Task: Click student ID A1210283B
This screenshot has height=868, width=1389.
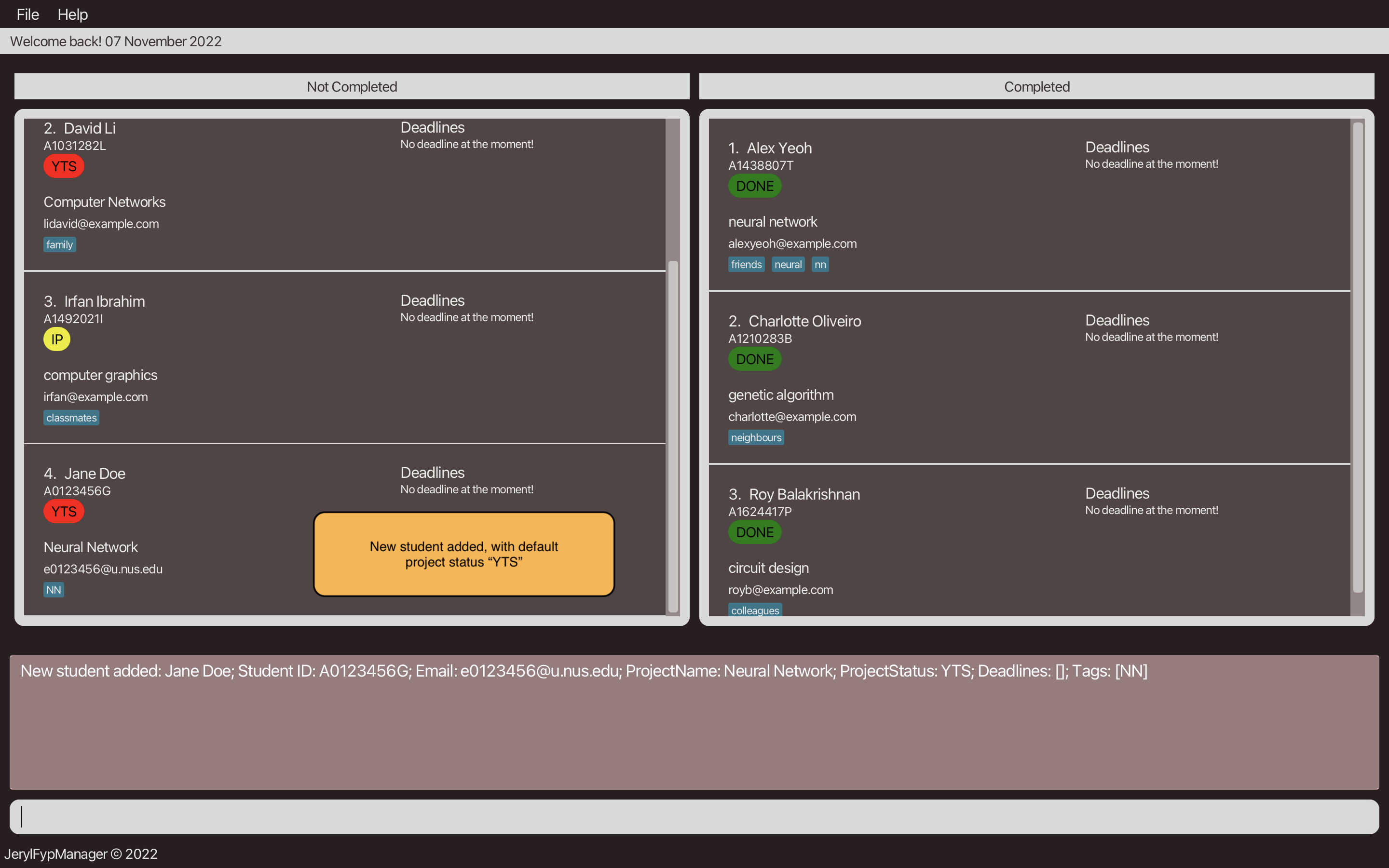Action: click(x=760, y=339)
